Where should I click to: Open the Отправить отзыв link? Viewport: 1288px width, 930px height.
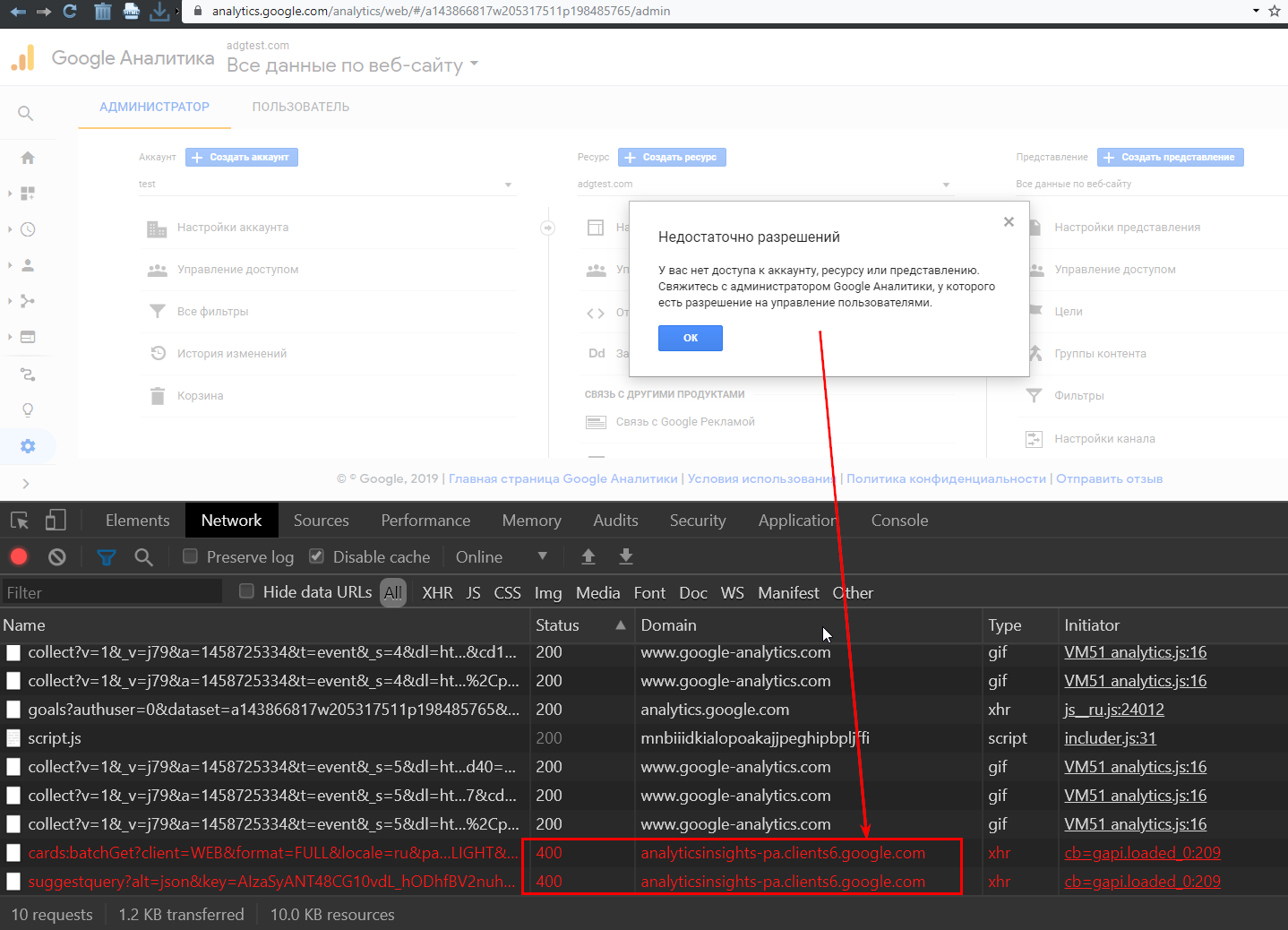point(1109,478)
